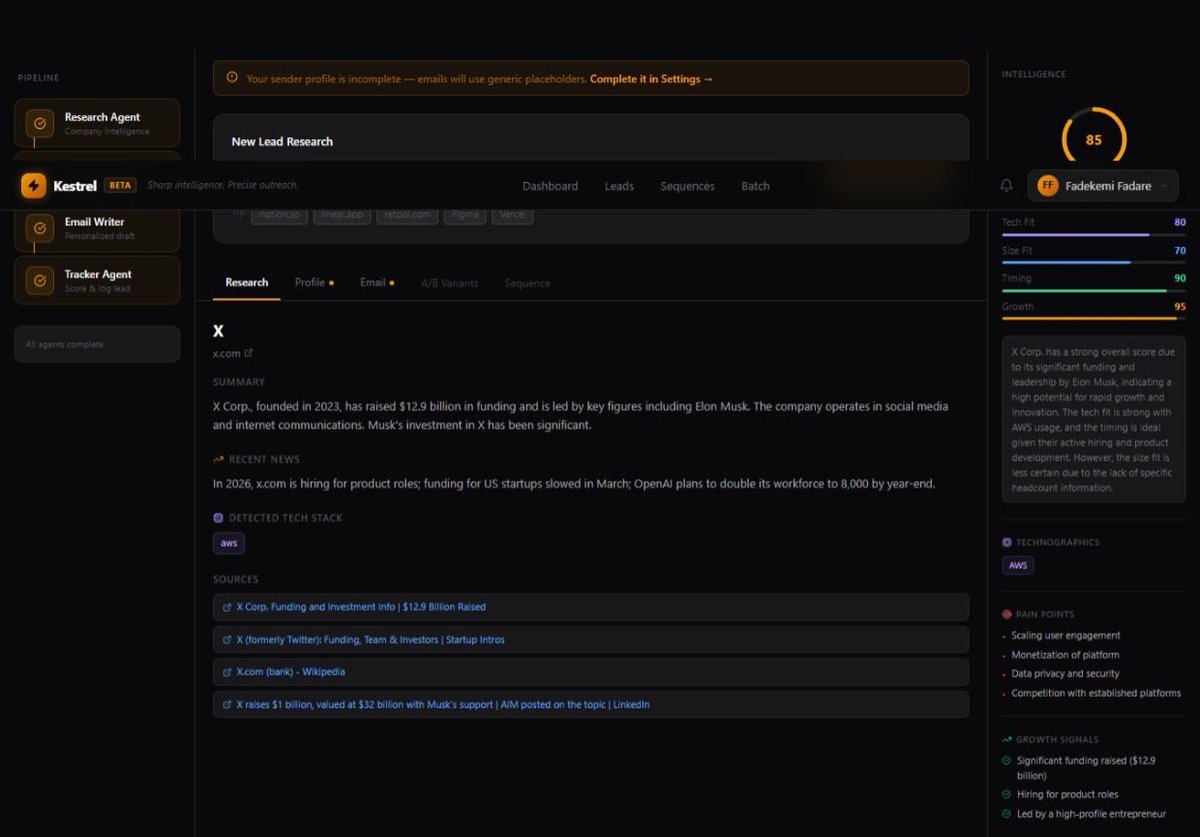
Task: Open X.com (bank) - Wikipedia source
Action: (x=590, y=672)
